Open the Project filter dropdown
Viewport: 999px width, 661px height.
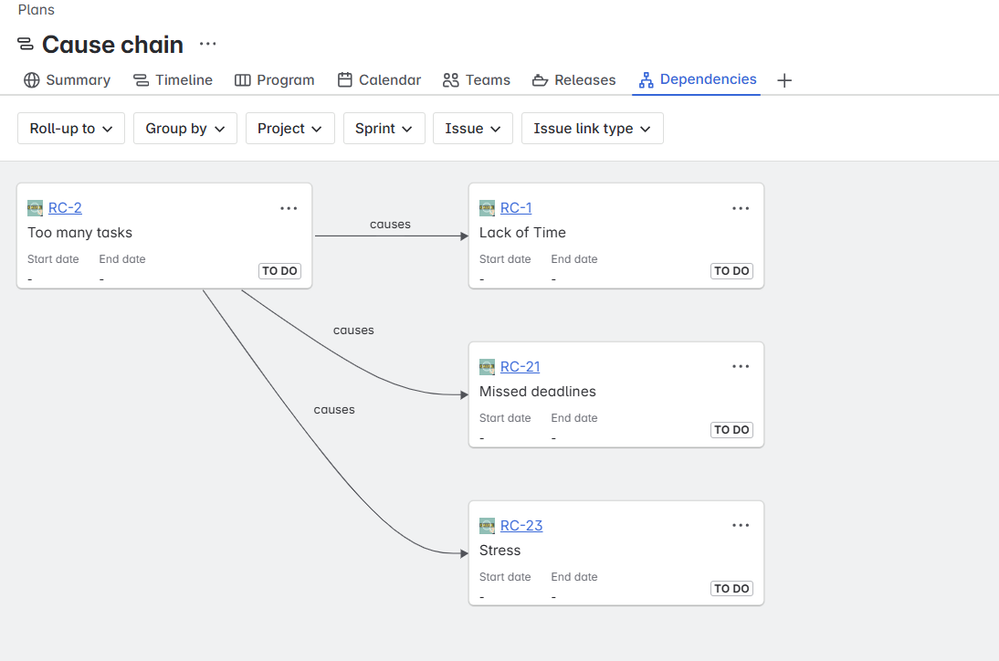coord(290,128)
